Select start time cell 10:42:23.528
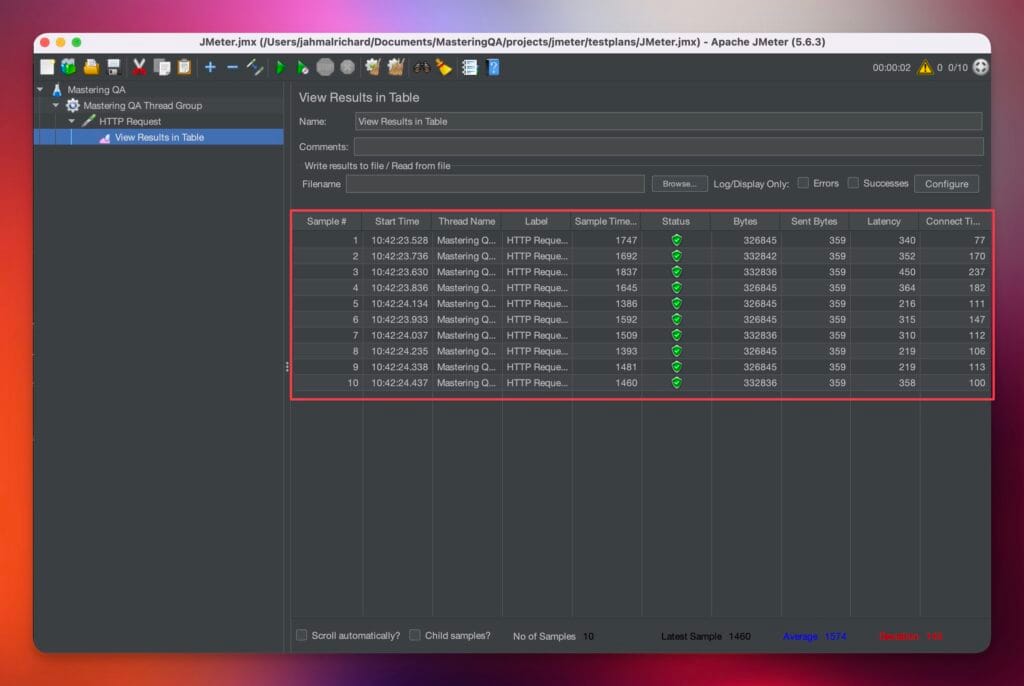Viewport: 1024px width, 686px height. point(400,240)
